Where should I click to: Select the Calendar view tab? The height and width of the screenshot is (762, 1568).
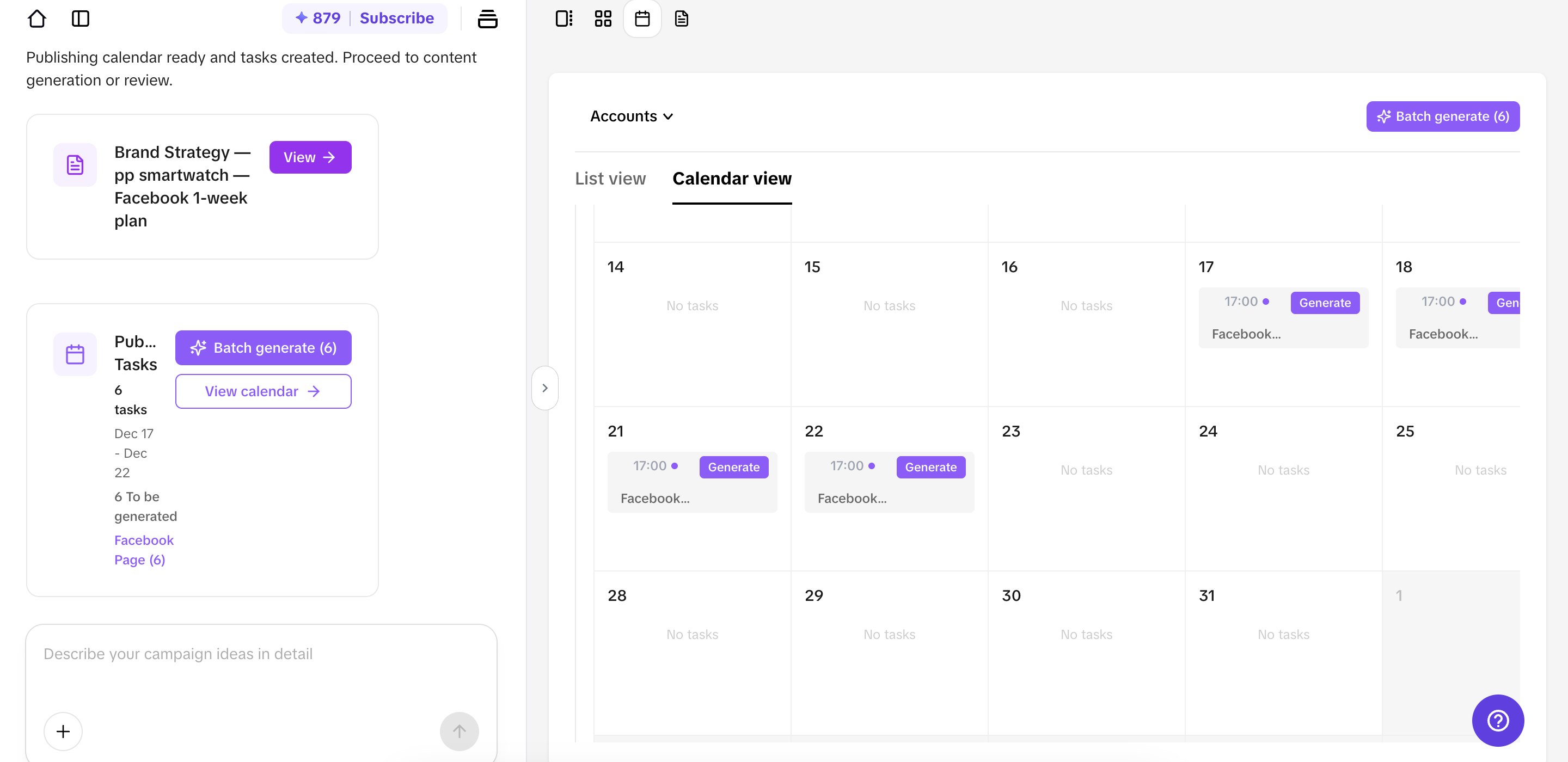[732, 179]
